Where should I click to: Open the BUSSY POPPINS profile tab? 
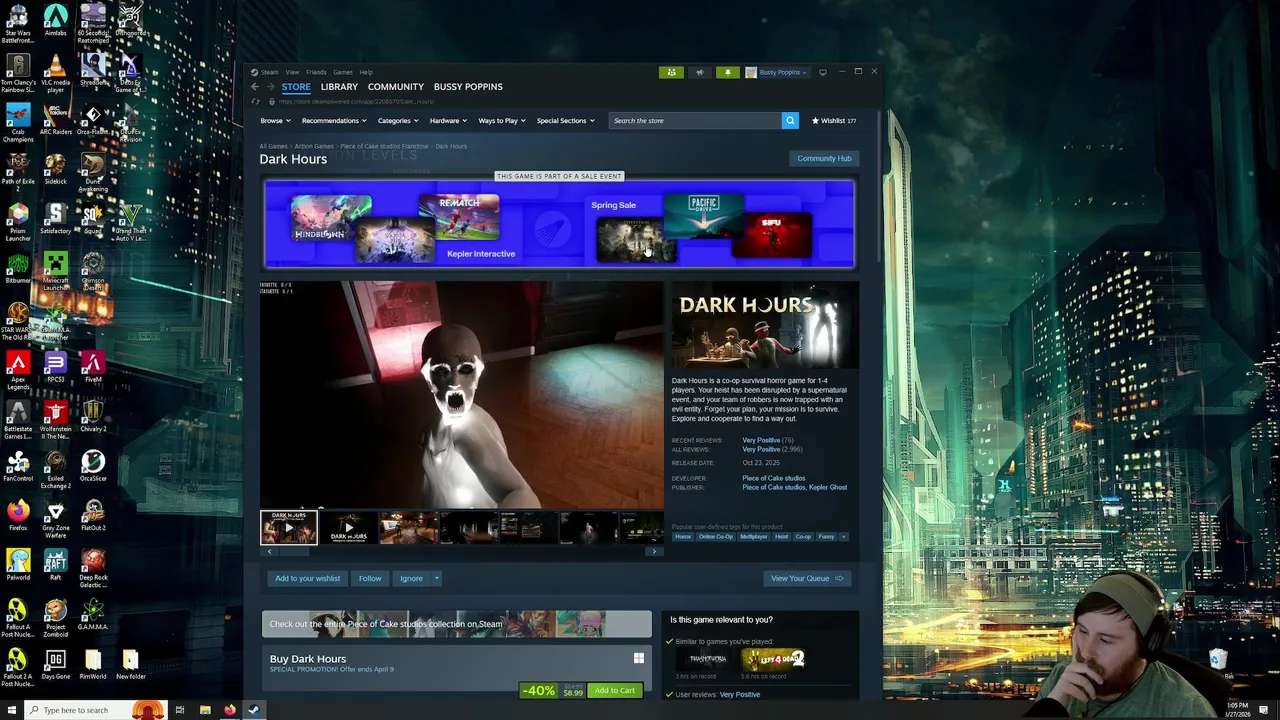click(468, 87)
